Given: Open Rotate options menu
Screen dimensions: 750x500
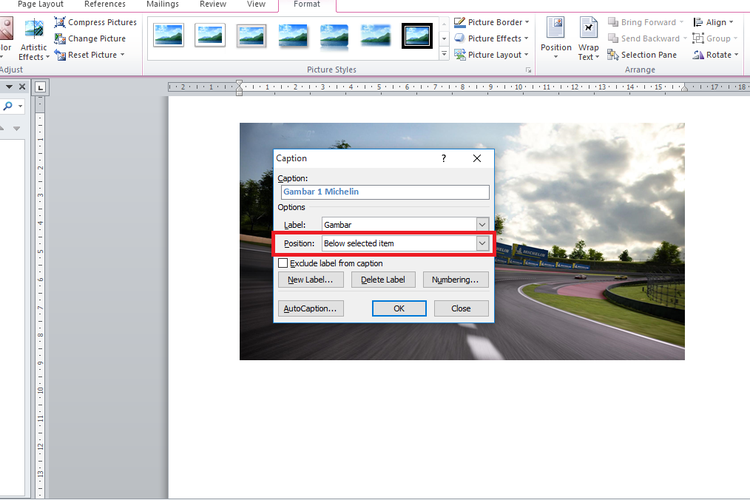Looking at the screenshot, I should [x=716, y=55].
